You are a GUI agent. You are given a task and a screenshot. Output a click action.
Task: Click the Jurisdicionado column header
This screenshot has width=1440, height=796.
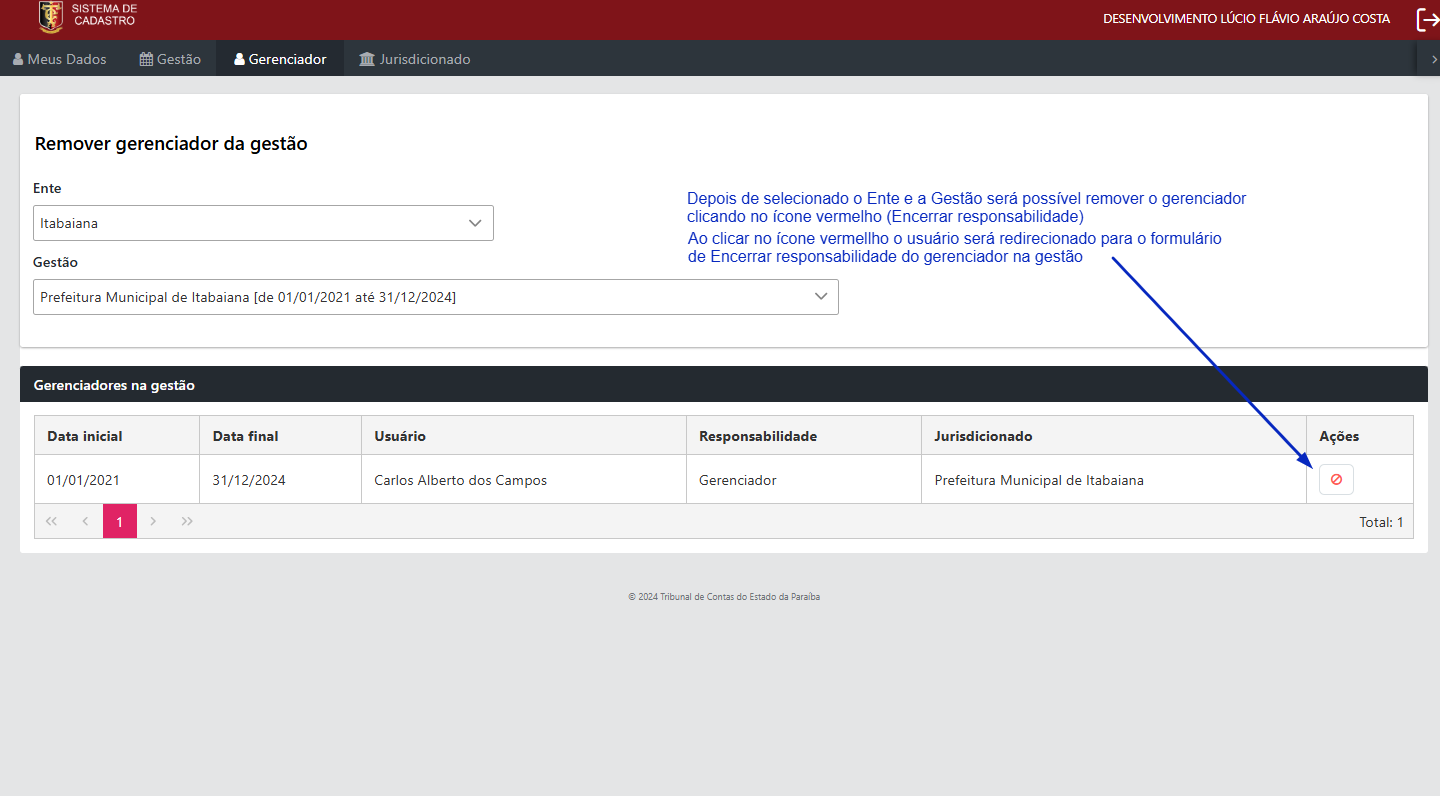[1114, 436]
